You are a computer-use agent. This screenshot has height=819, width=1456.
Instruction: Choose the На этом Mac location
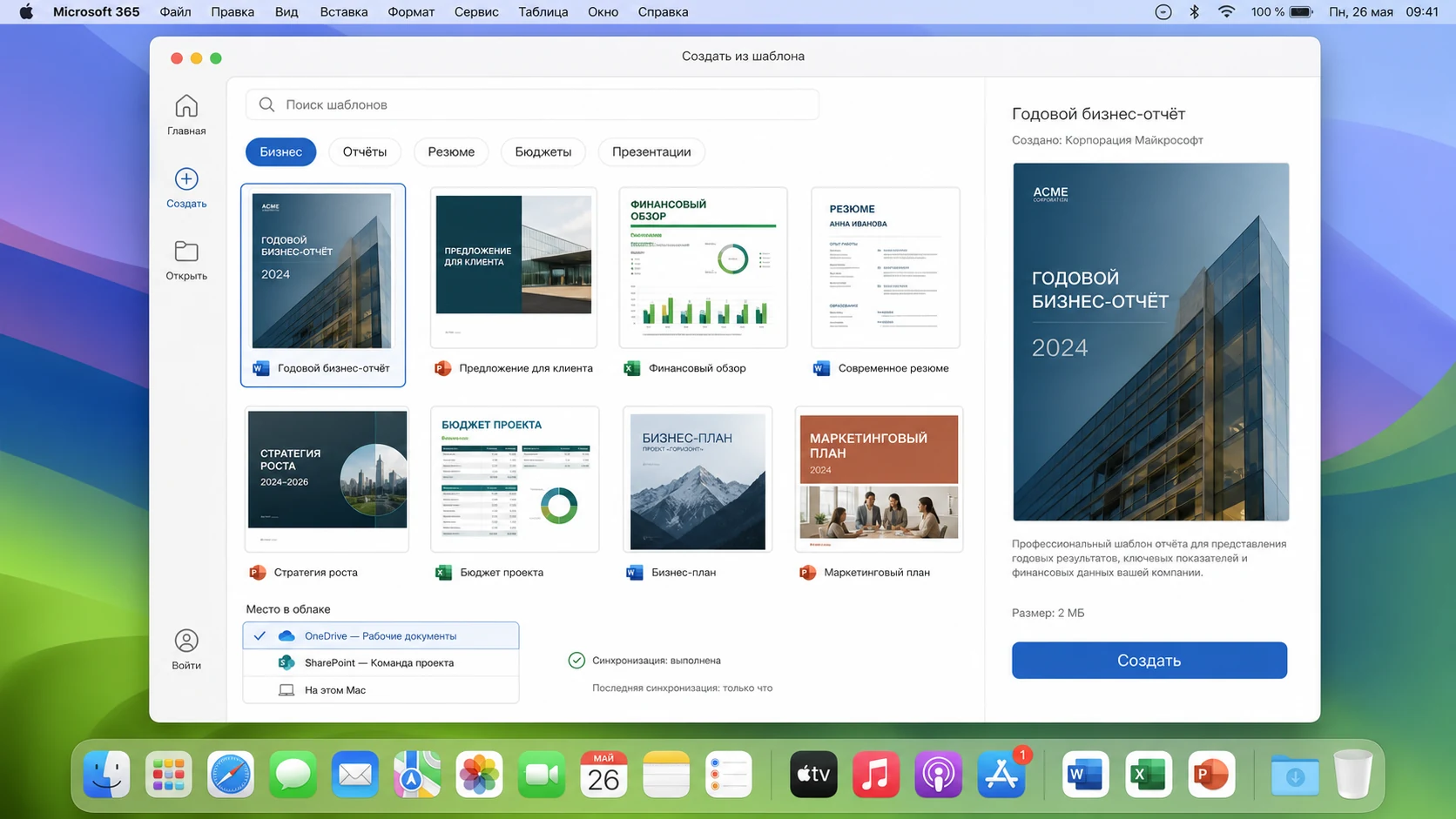pos(381,689)
